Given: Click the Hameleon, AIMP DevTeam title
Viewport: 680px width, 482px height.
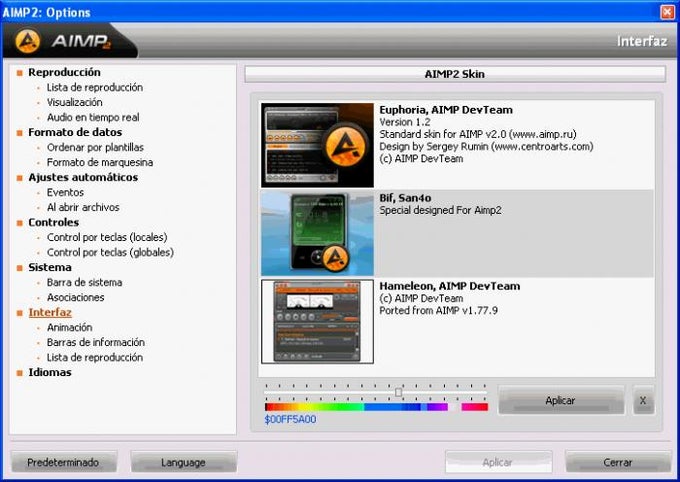Looking at the screenshot, I should [450, 286].
